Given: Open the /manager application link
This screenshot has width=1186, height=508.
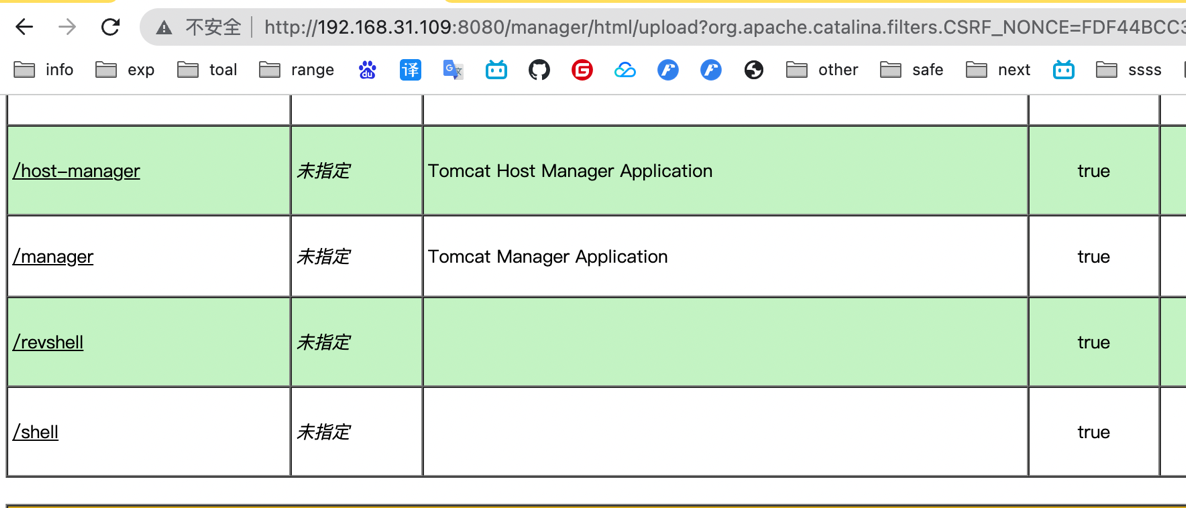Looking at the screenshot, I should point(53,257).
